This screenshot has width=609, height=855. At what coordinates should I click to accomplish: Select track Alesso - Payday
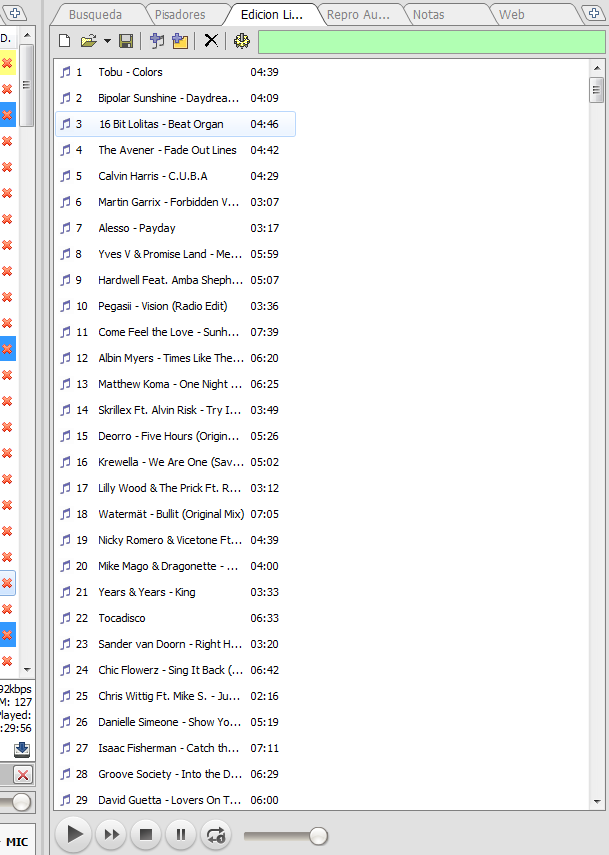click(176, 228)
